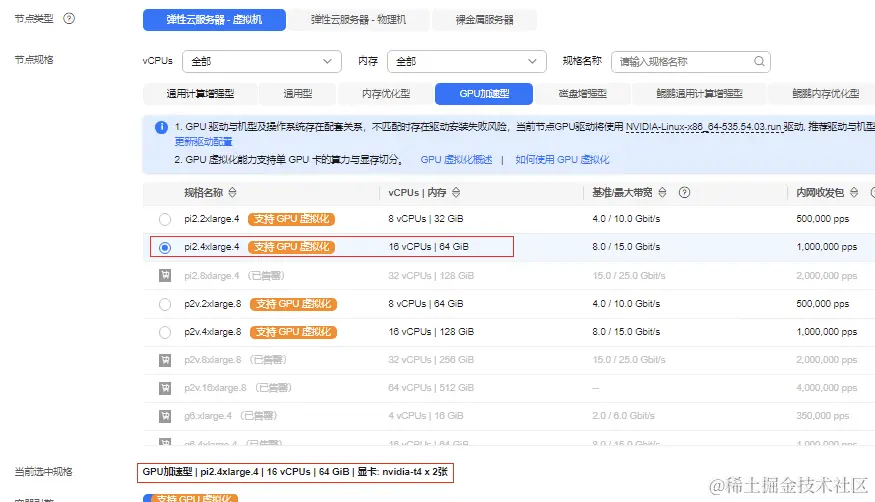Screen dimensions: 875x502
Task: Click the pi2.2xlarge.4 spec name
Action: coord(211,219)
